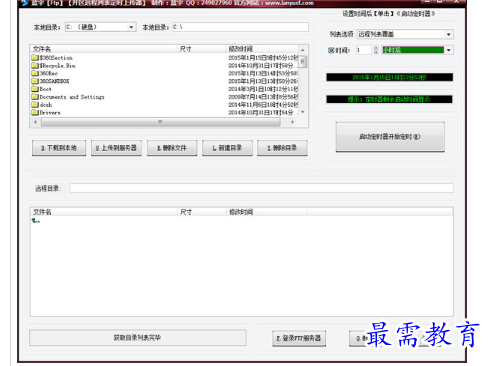Screen dimensions: 488x366
Task: Click the time value spinner arrows
Action: tap(376, 50)
